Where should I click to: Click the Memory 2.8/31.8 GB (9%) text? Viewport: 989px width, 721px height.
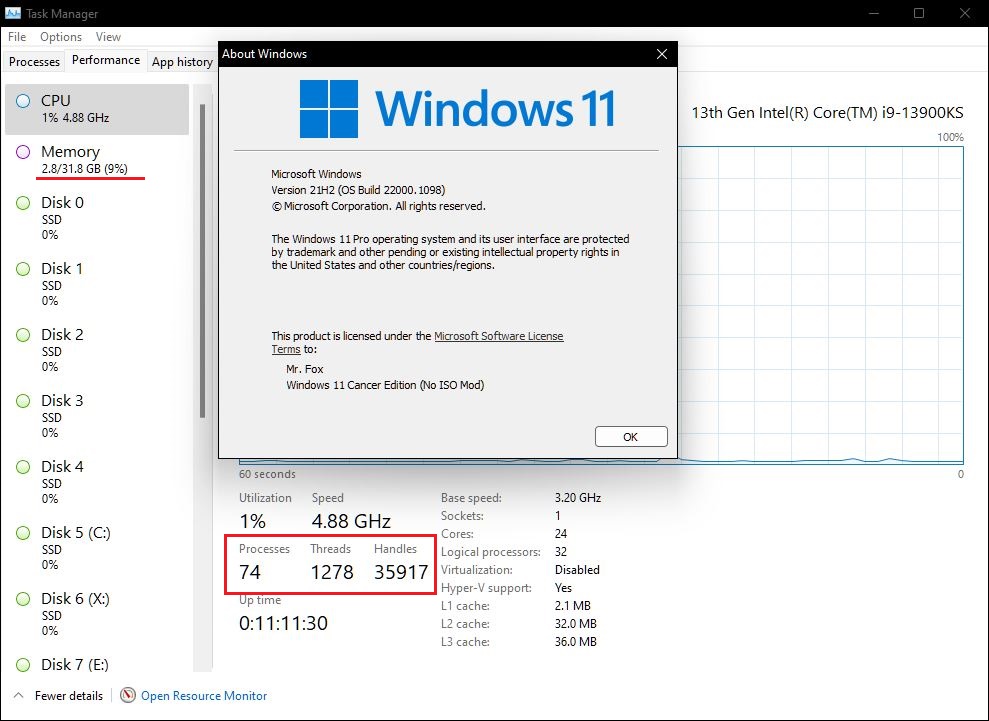click(85, 169)
